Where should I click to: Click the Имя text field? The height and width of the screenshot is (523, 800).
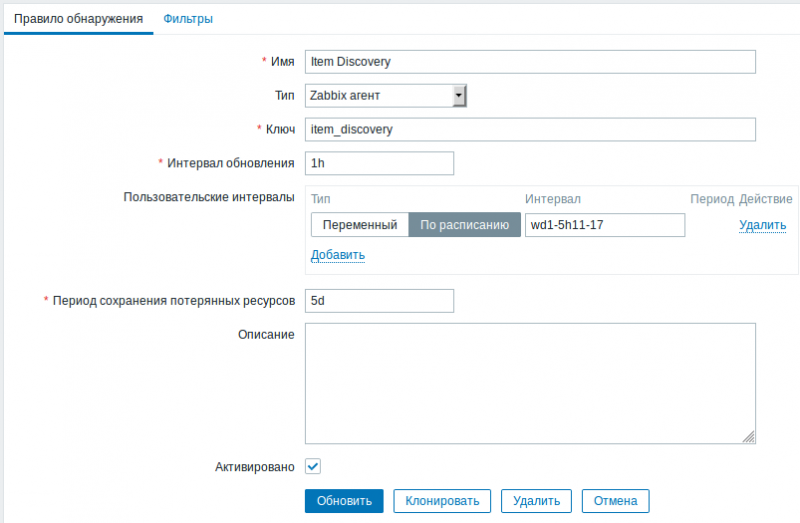pyautogui.click(x=530, y=62)
